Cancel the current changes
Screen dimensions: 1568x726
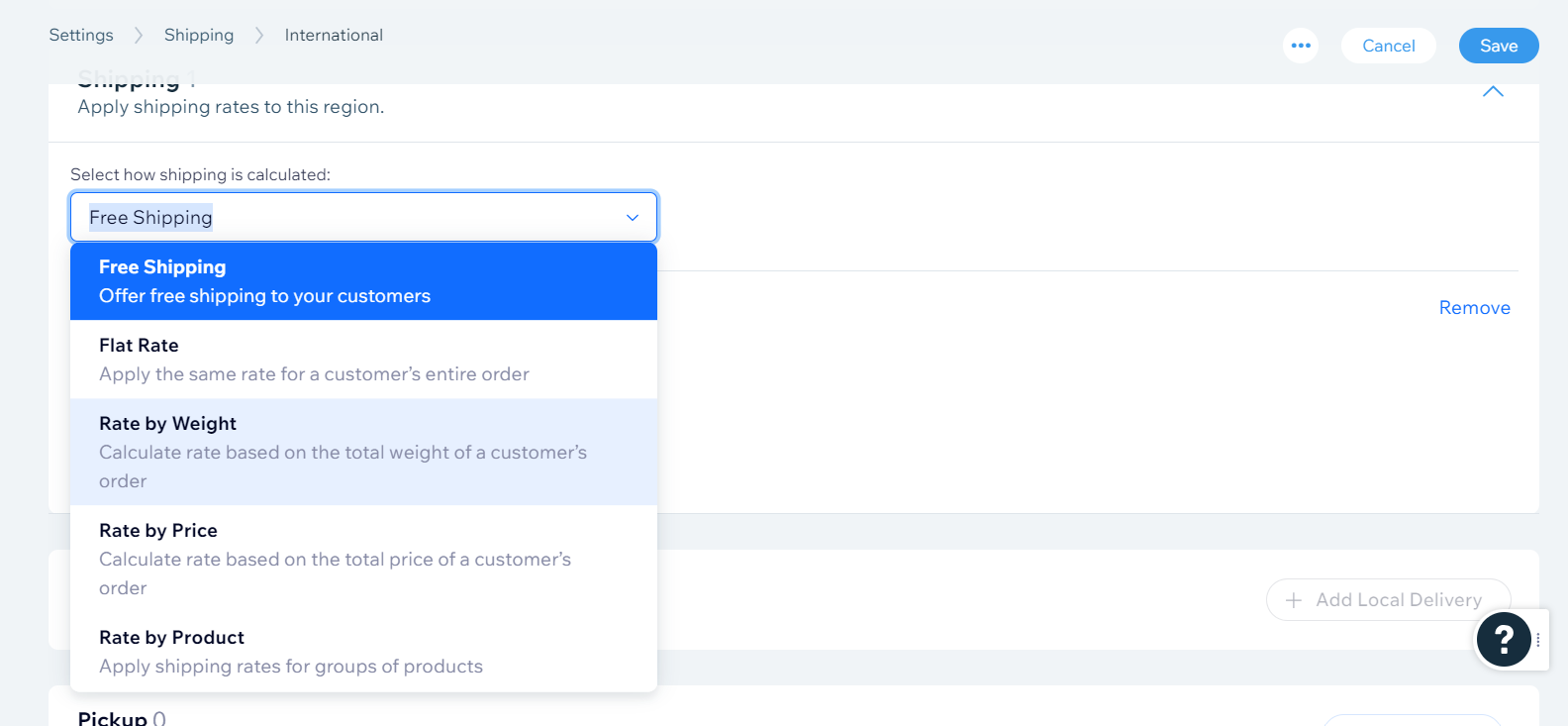tap(1388, 46)
